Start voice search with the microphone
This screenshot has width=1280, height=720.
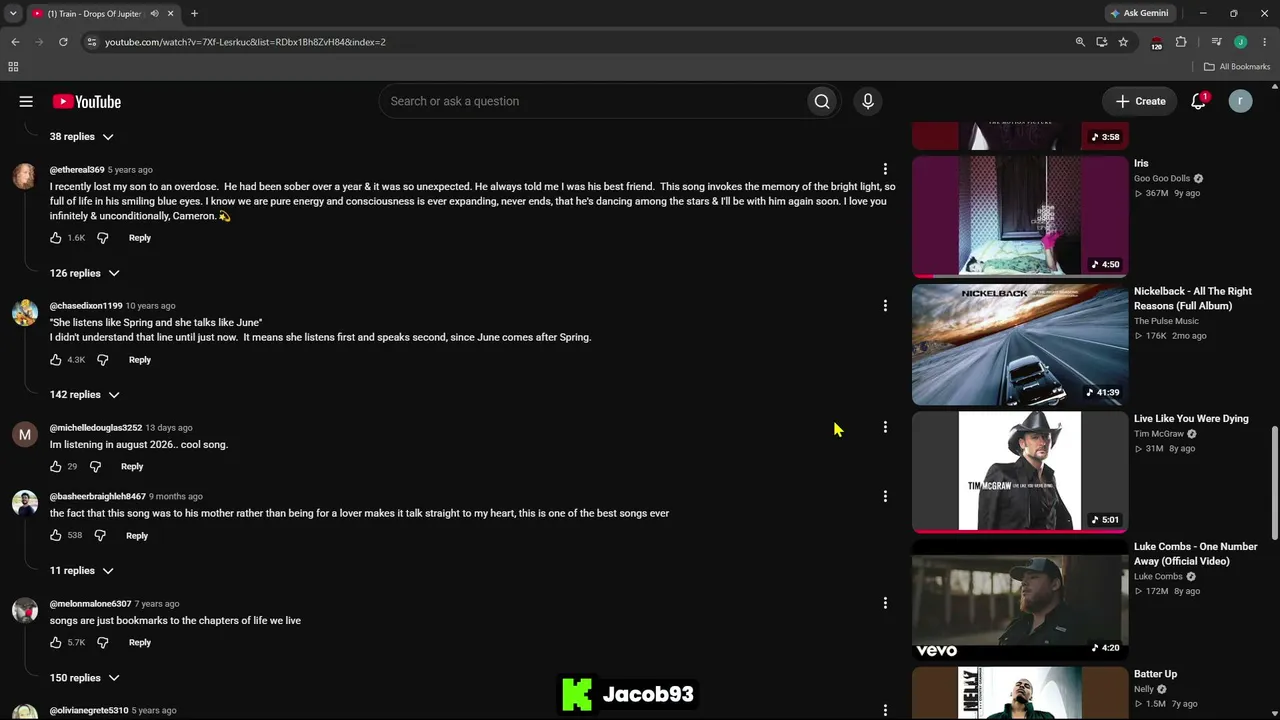[x=867, y=101]
